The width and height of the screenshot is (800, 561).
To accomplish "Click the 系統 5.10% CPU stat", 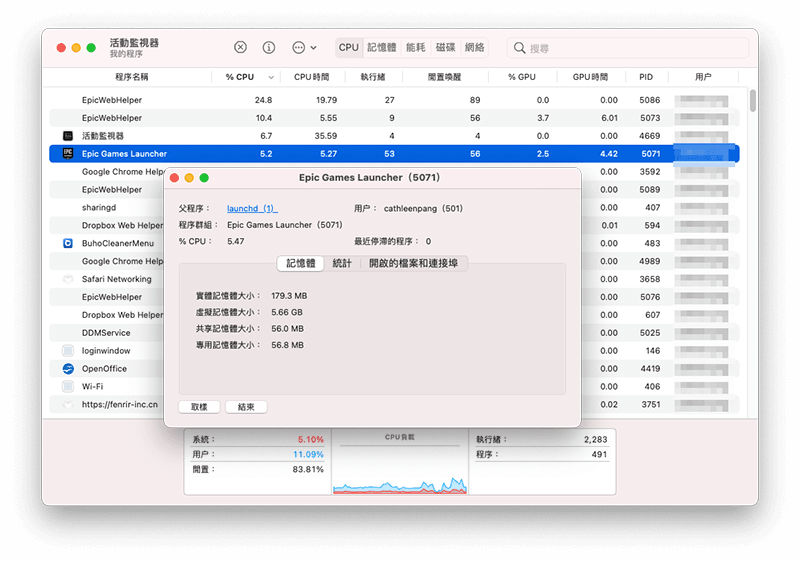I will coord(258,439).
